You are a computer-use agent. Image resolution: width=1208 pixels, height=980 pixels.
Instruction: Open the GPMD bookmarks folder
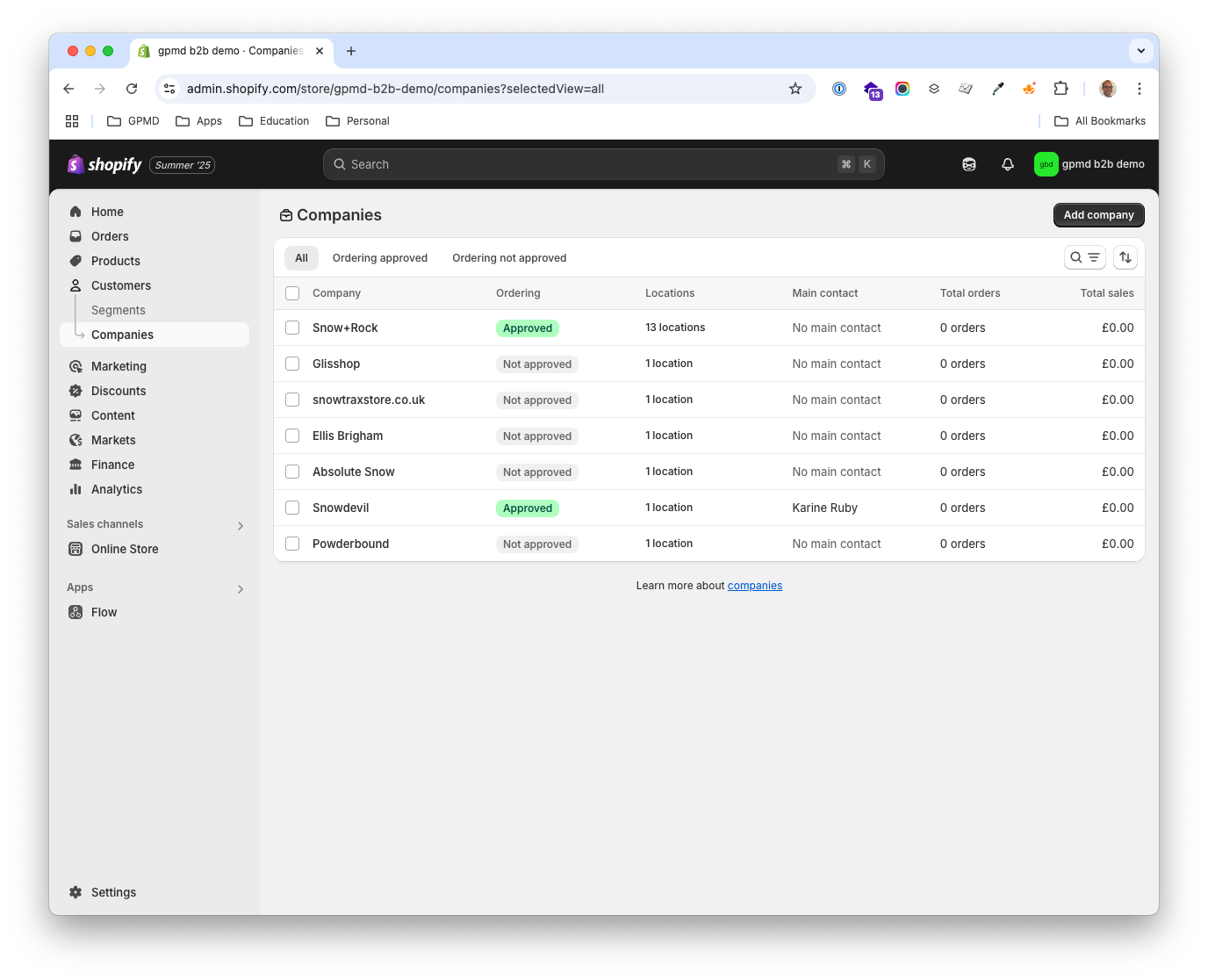tap(133, 121)
